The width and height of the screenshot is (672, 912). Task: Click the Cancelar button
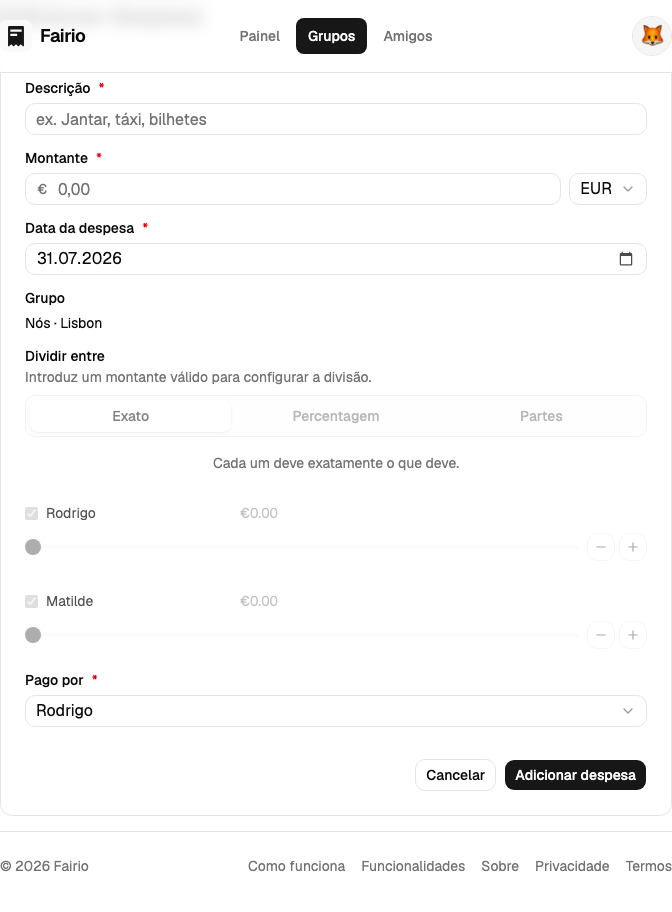[455, 775]
